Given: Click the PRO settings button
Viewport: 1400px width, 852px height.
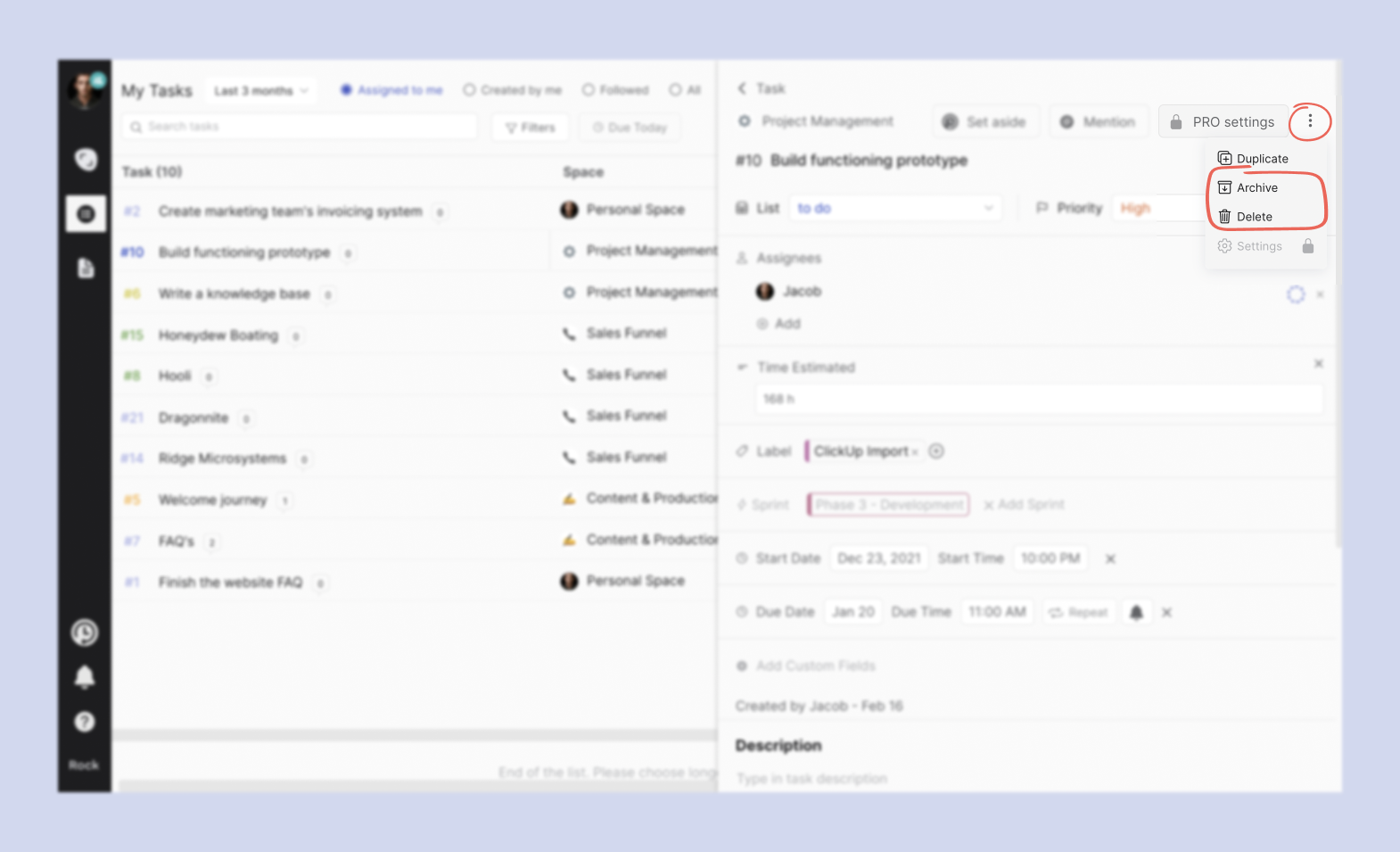Looking at the screenshot, I should point(1223,122).
